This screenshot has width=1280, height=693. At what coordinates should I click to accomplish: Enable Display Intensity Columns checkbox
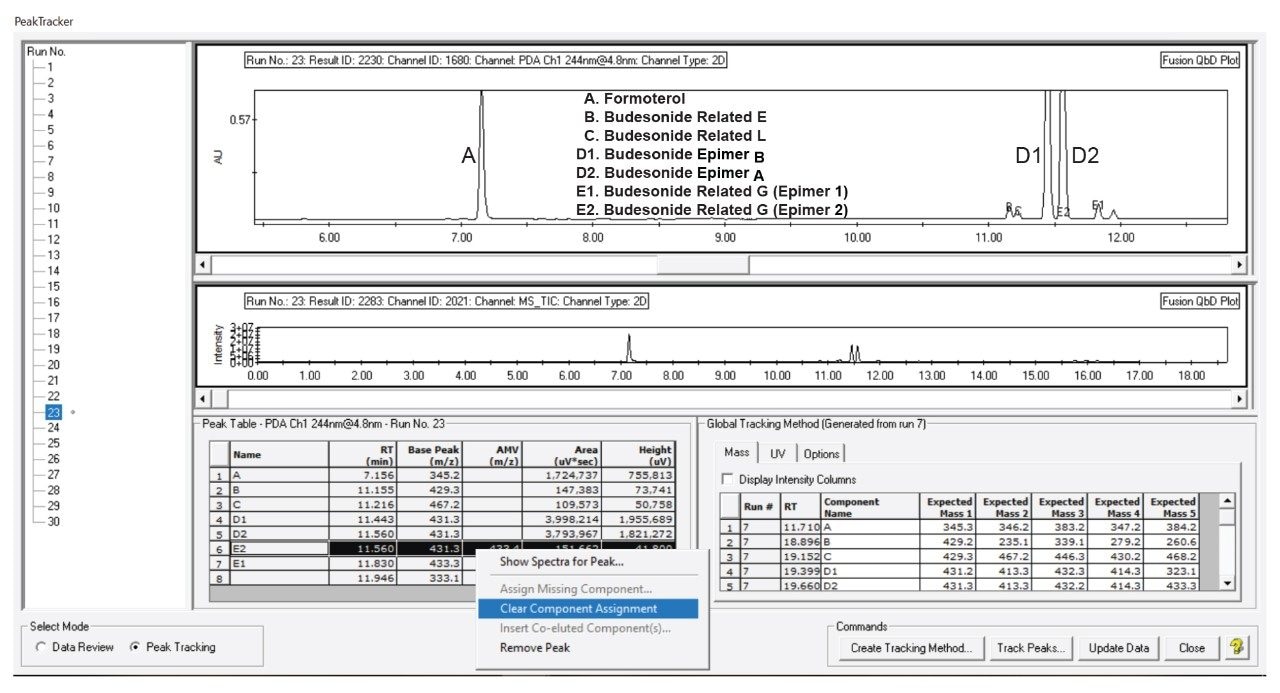pyautogui.click(x=727, y=479)
